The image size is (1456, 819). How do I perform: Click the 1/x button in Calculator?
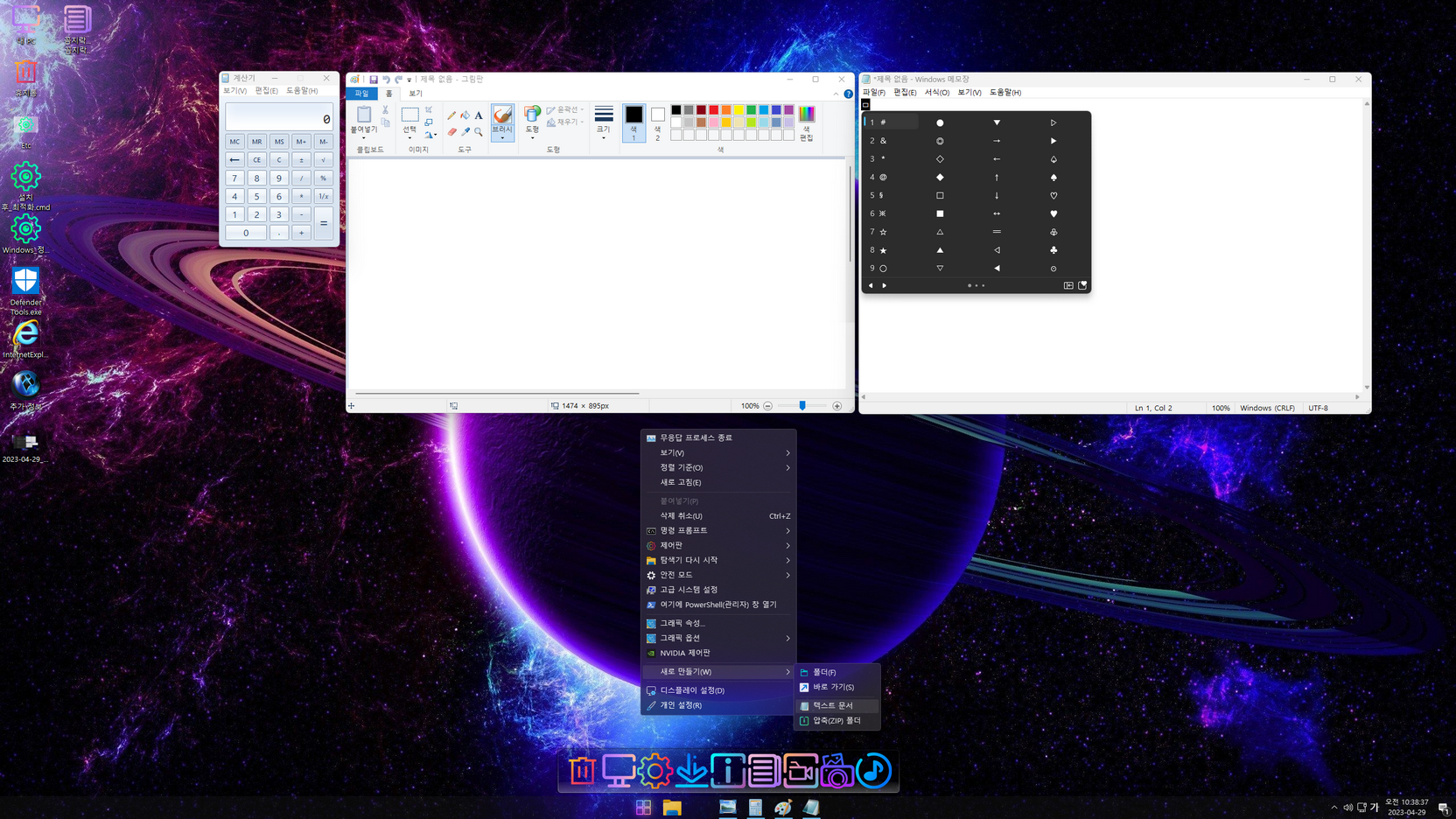pyautogui.click(x=324, y=196)
